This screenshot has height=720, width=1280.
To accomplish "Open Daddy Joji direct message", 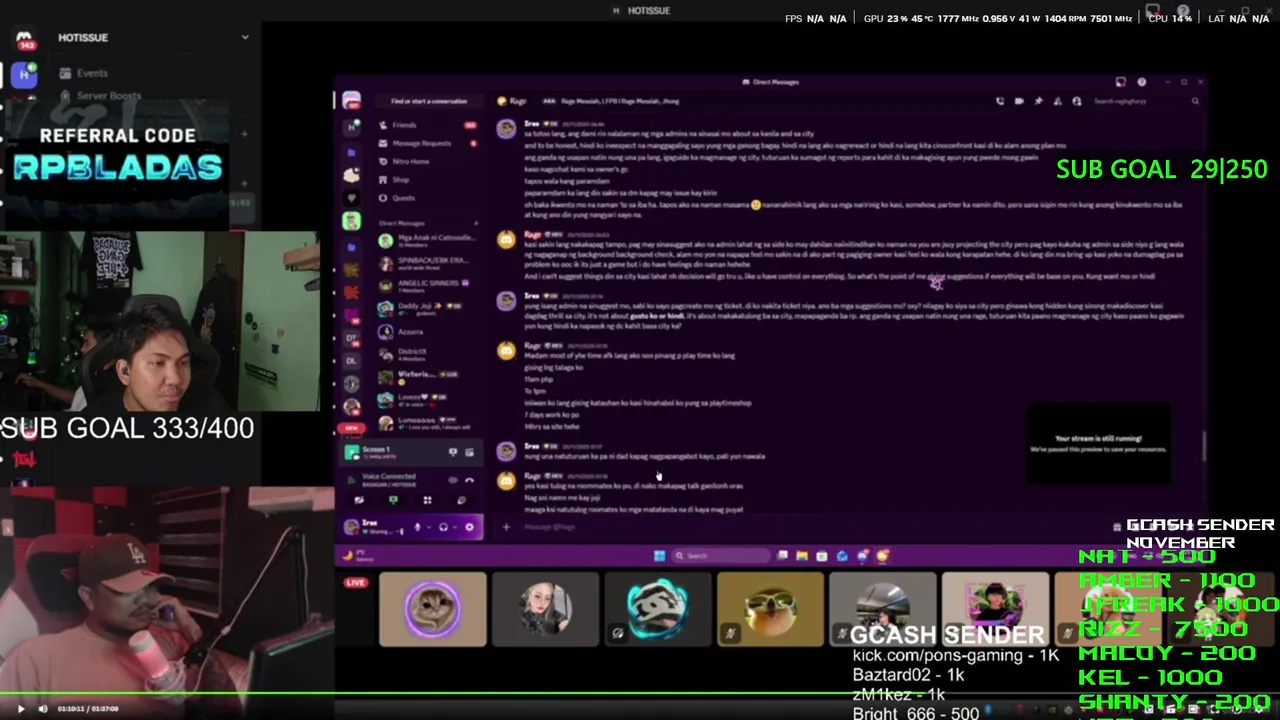I will [428, 308].
